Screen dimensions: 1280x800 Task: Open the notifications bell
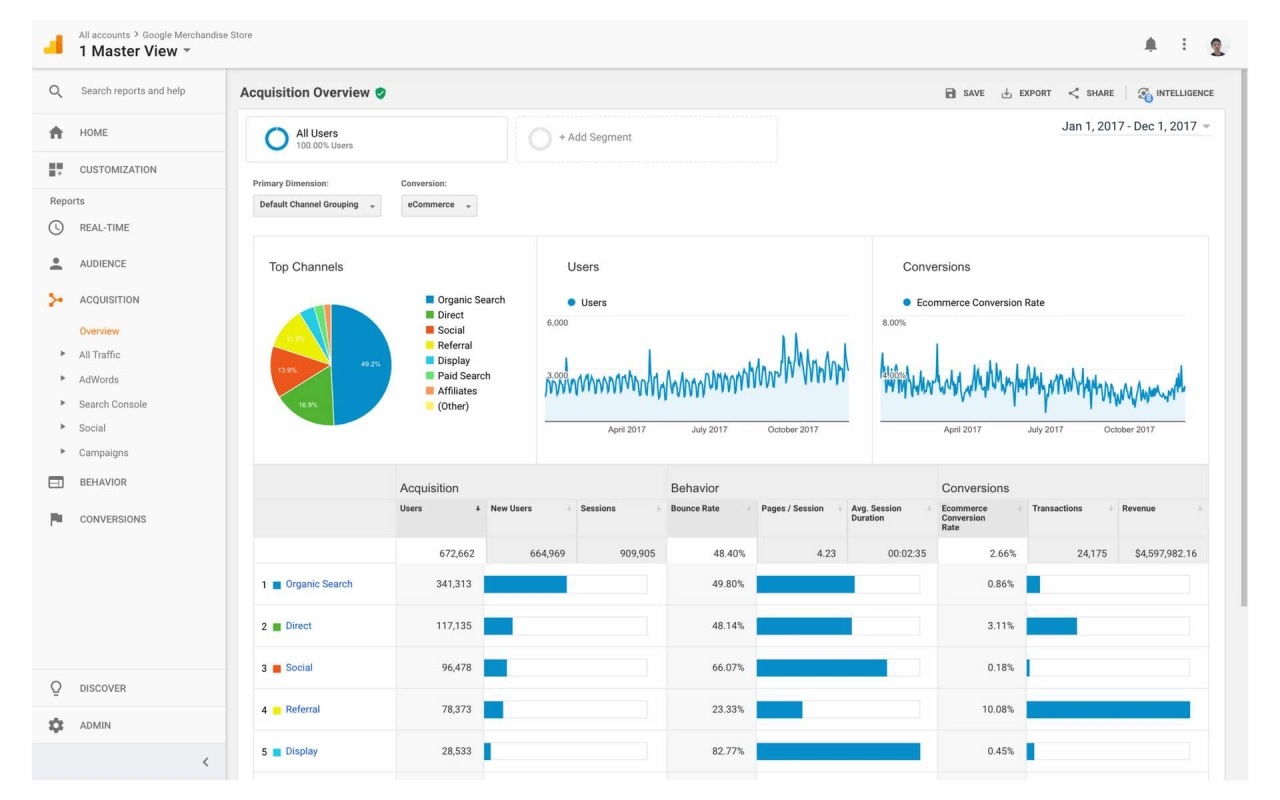point(1151,45)
